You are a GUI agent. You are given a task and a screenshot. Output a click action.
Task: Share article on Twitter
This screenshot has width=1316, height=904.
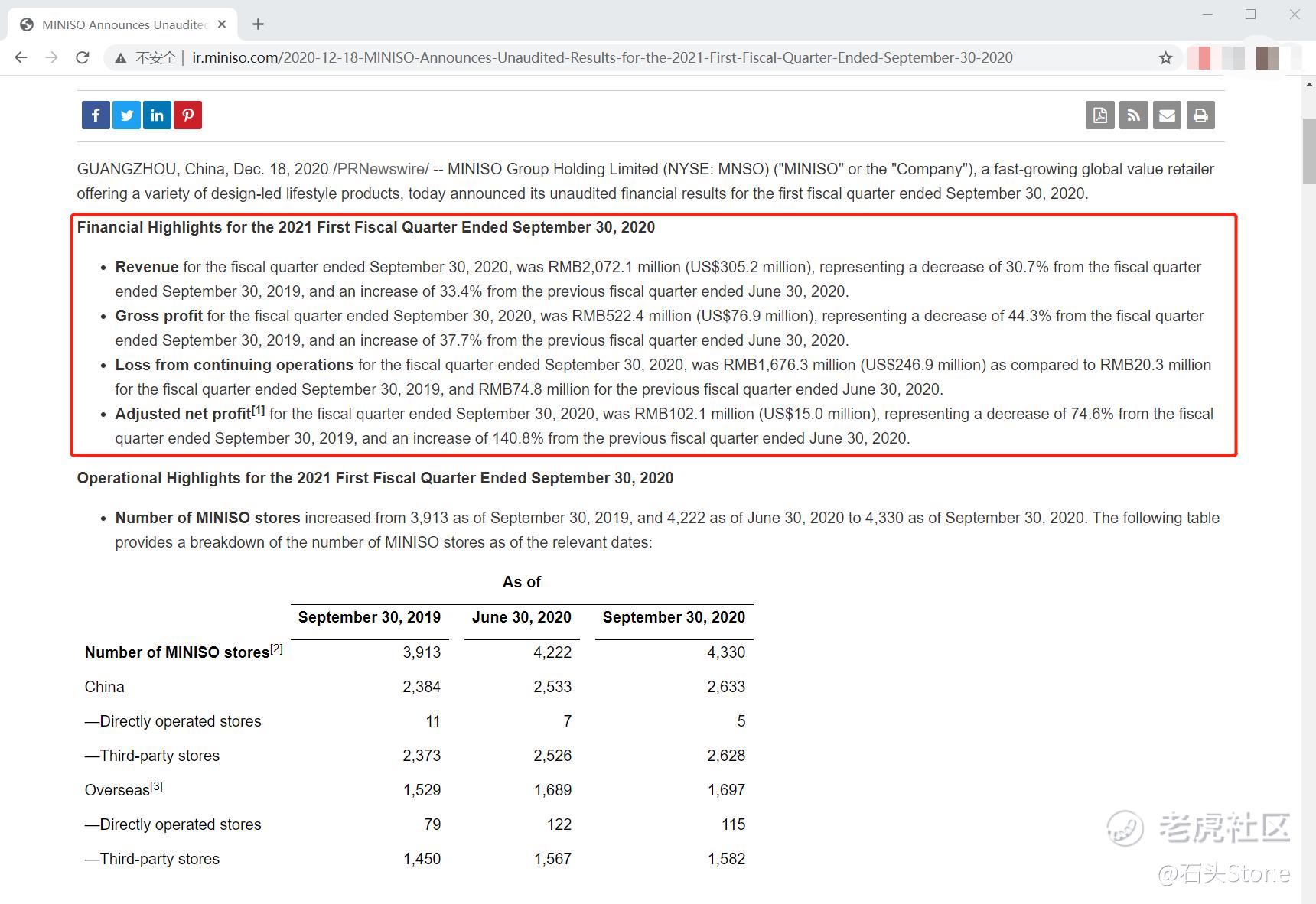pyautogui.click(x=126, y=115)
